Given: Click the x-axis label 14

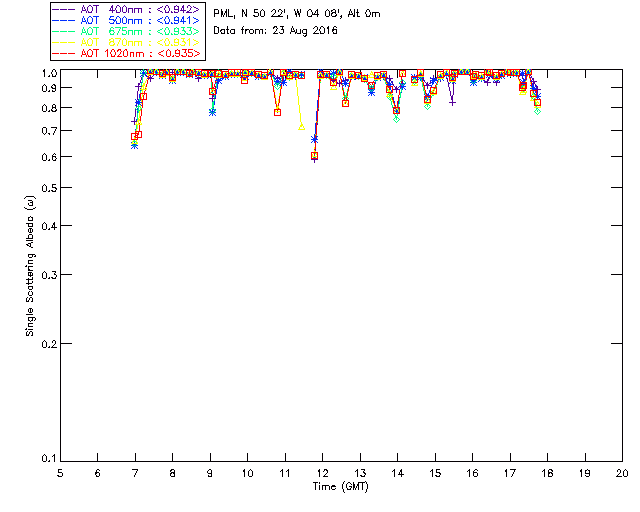Looking at the screenshot, I should pyautogui.click(x=398, y=473).
